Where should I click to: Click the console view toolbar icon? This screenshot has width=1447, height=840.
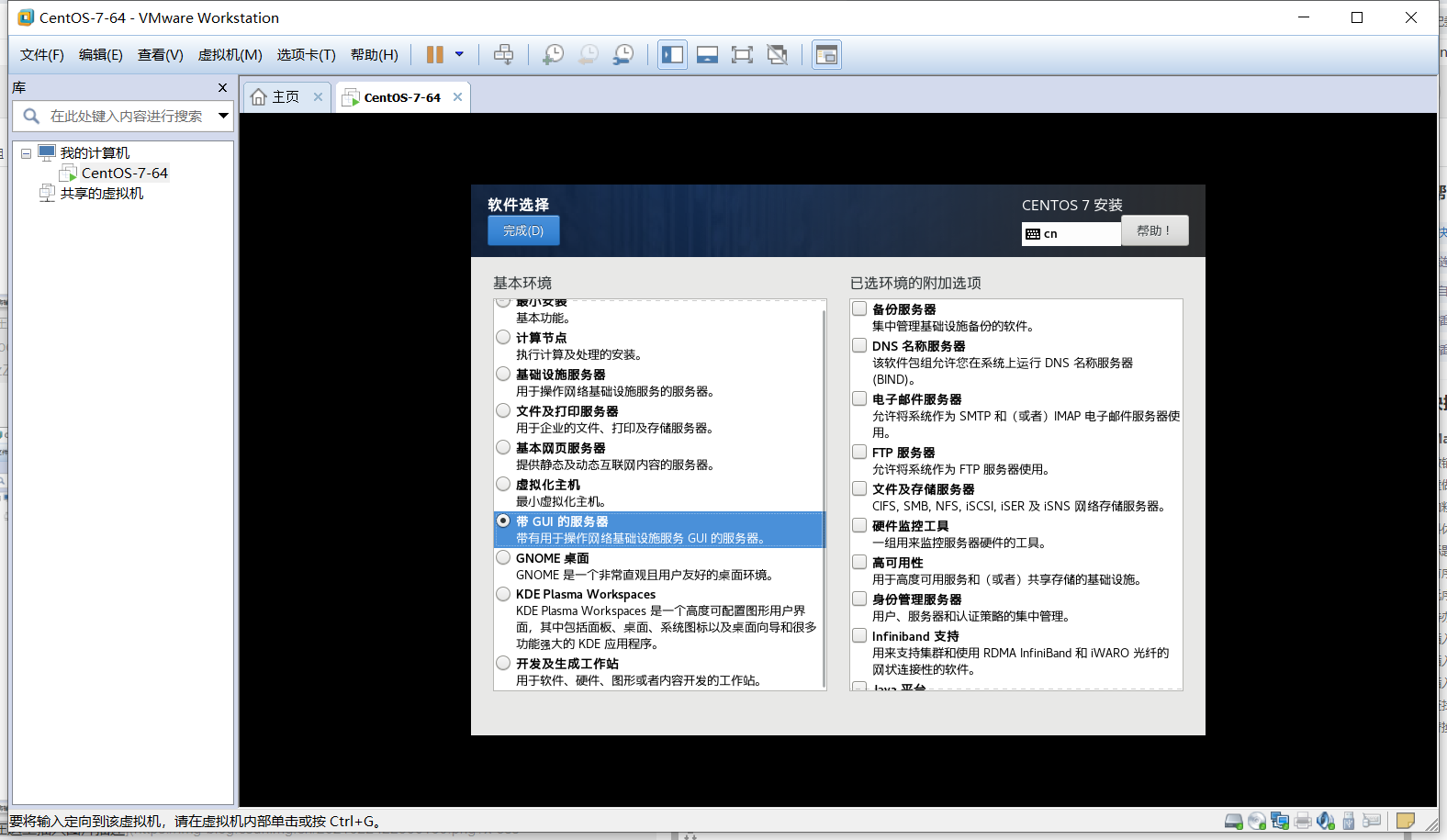(x=826, y=55)
